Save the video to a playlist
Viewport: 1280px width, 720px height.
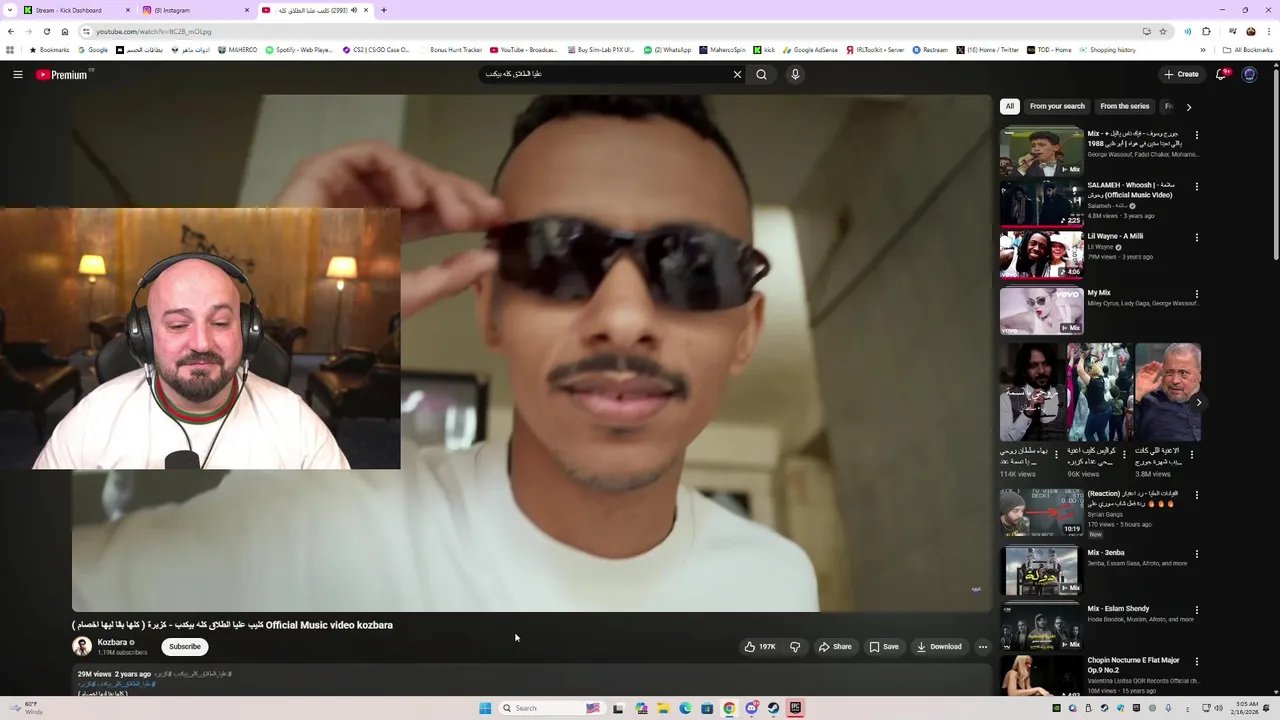pyautogui.click(x=884, y=647)
